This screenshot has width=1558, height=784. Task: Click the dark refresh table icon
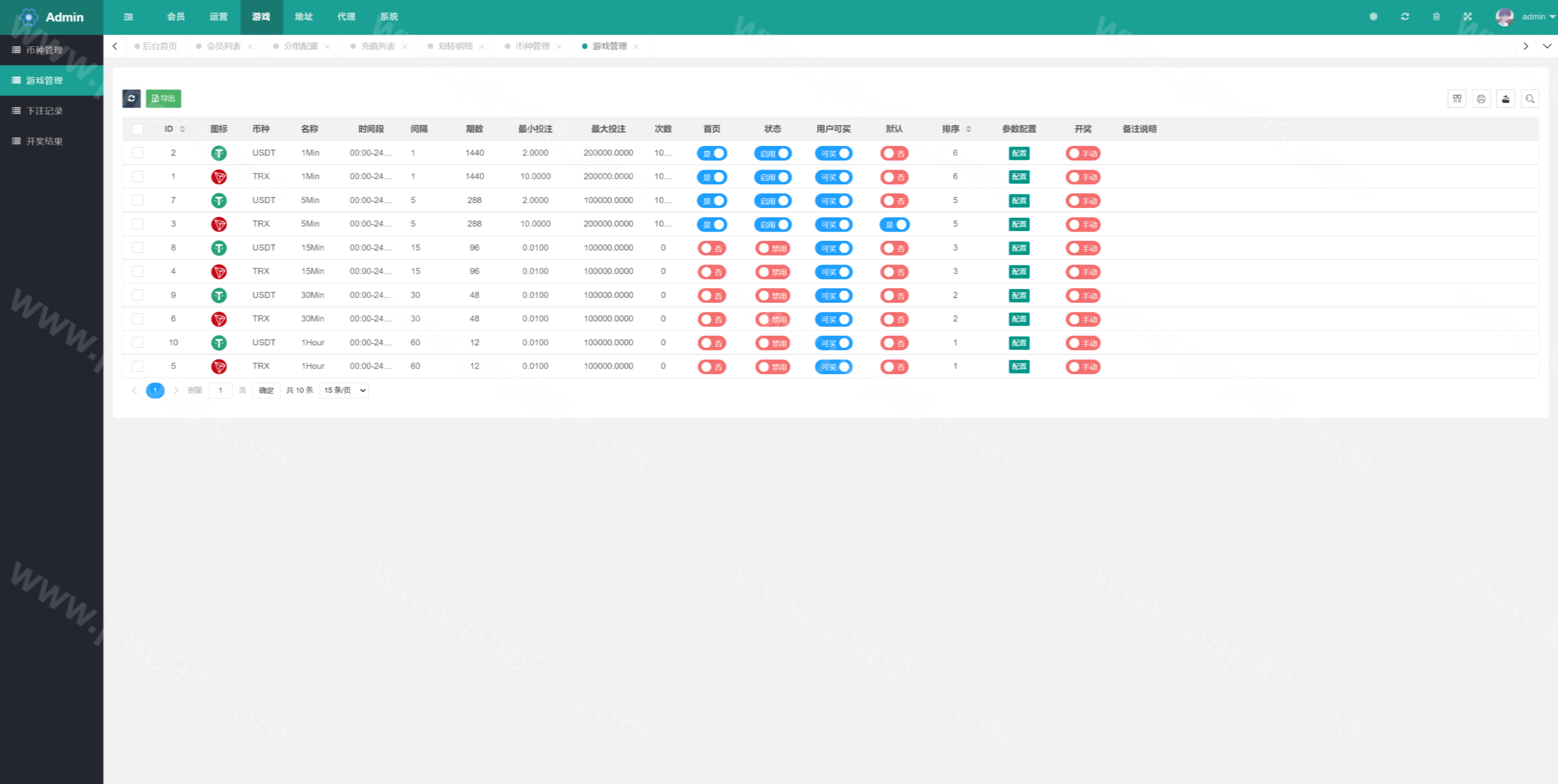(131, 99)
